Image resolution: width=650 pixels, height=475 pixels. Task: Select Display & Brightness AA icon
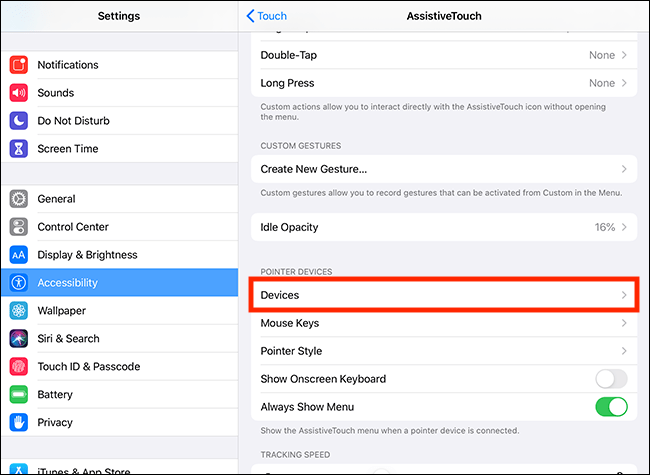point(19,255)
